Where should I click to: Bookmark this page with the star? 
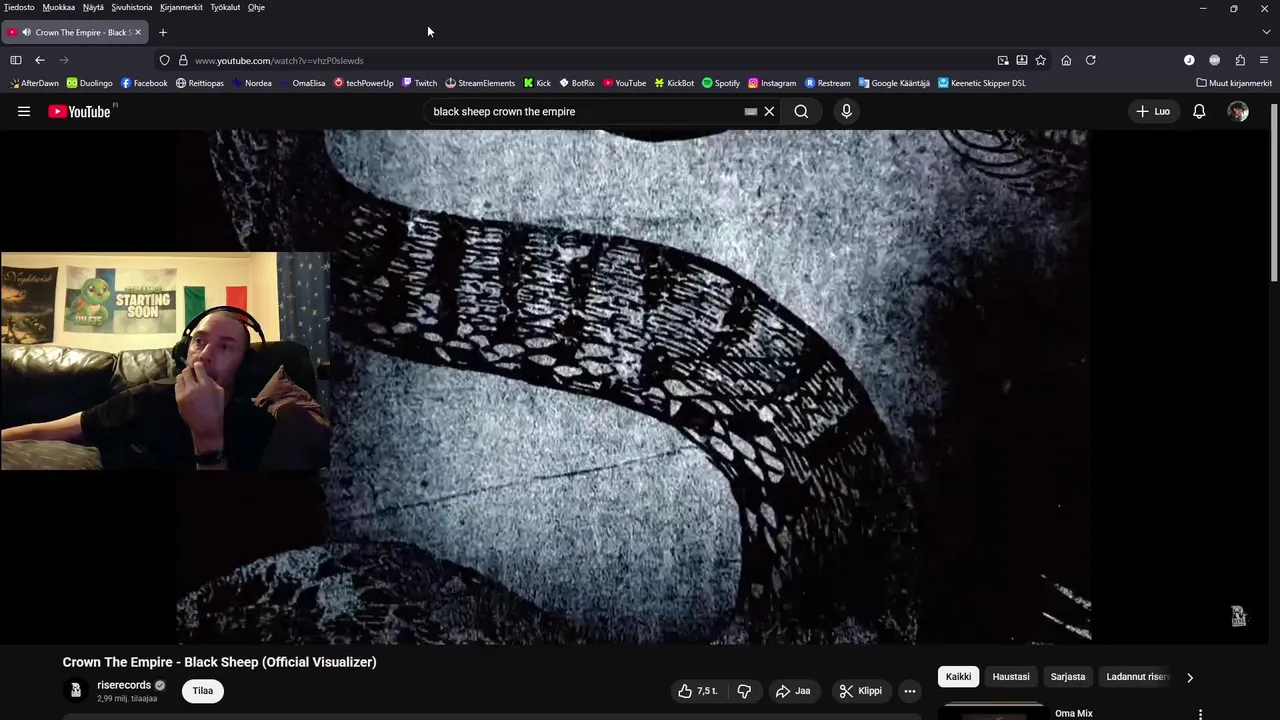1040,60
